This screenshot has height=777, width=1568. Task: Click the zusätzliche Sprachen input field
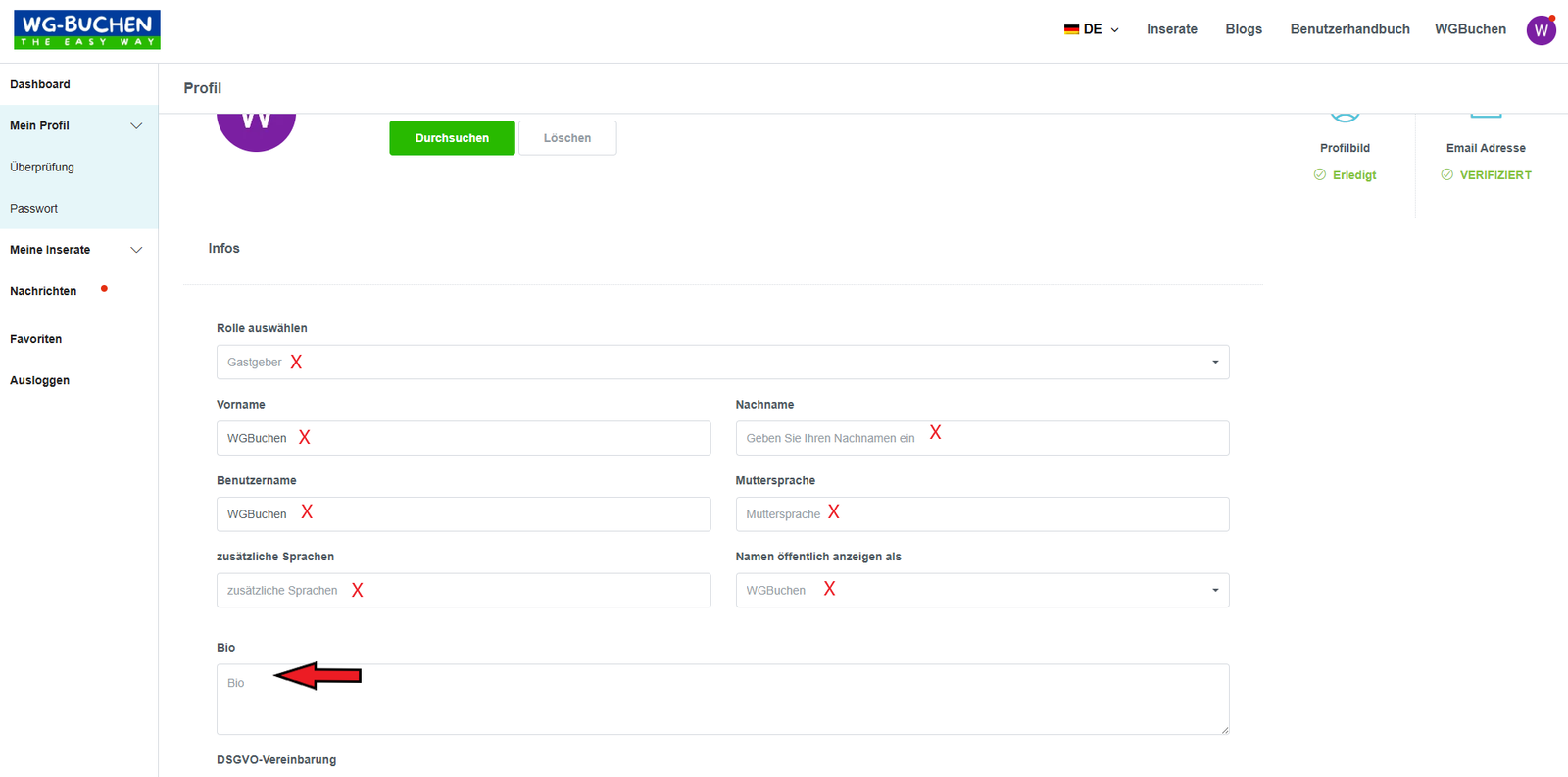coord(464,590)
